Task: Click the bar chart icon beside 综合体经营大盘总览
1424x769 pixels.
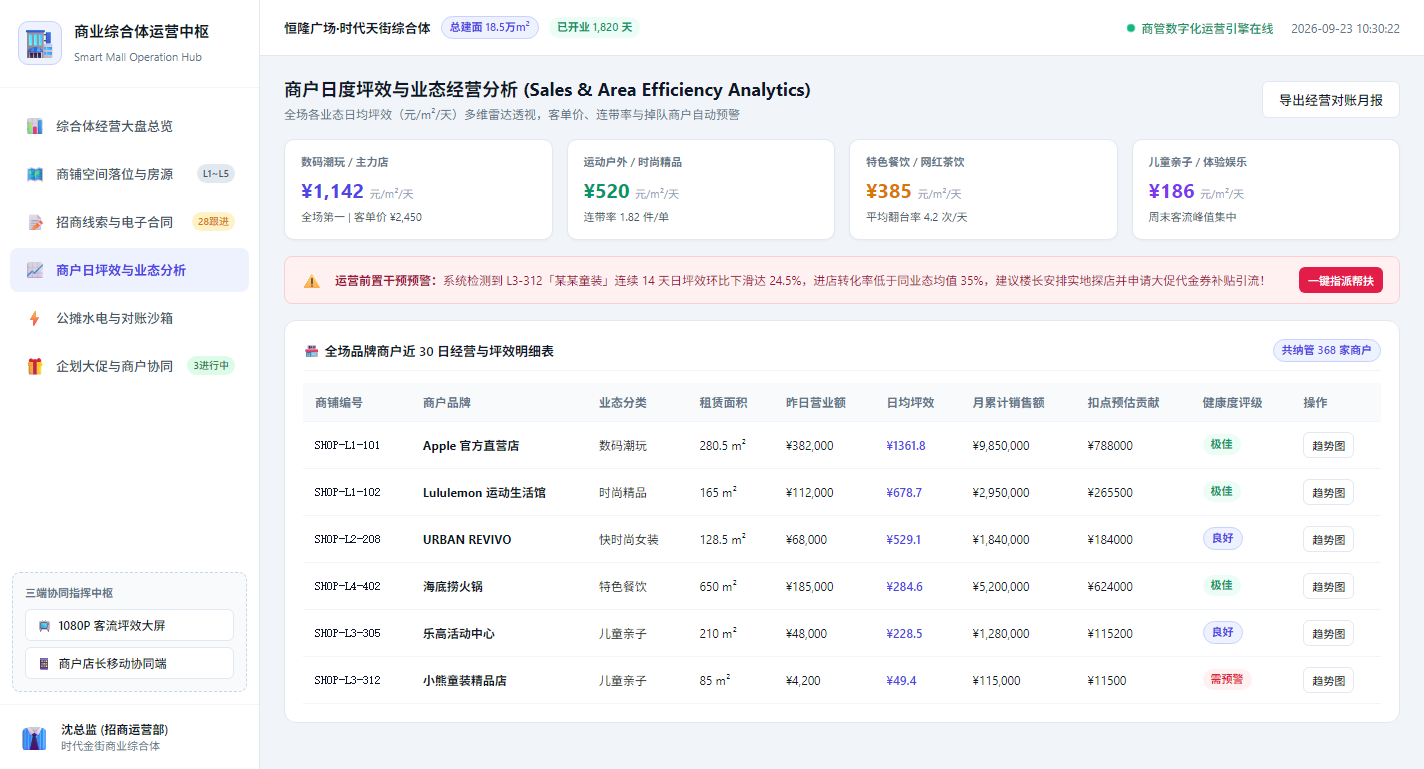Action: (35, 126)
